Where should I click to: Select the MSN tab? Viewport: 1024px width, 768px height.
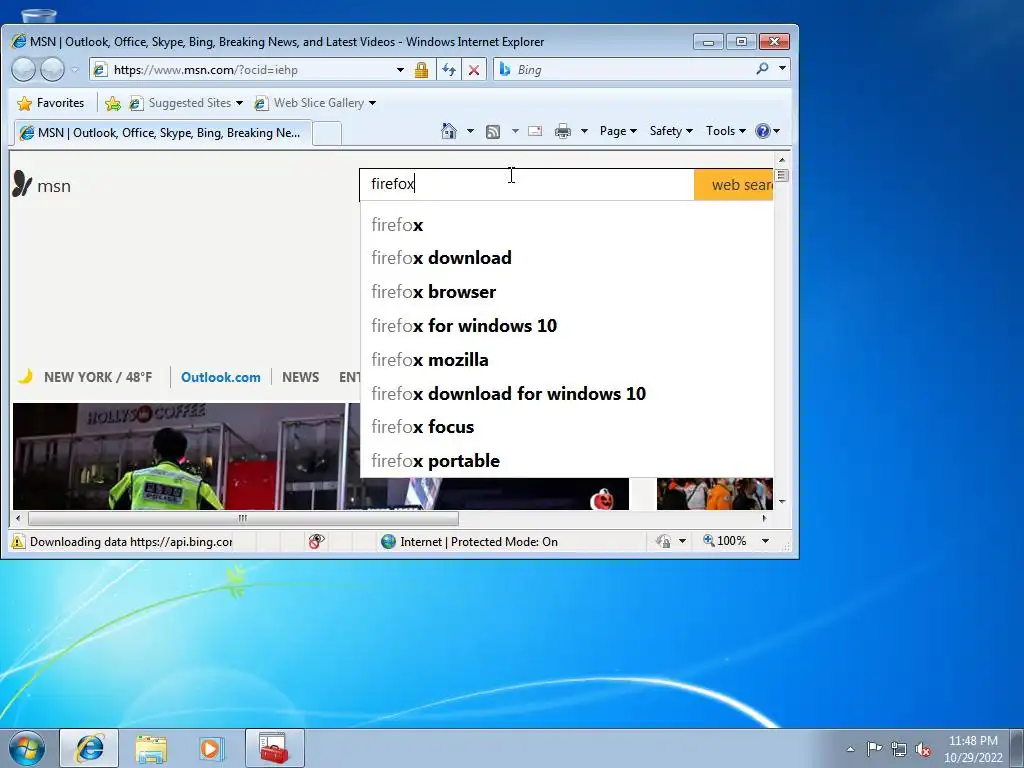pos(161,133)
